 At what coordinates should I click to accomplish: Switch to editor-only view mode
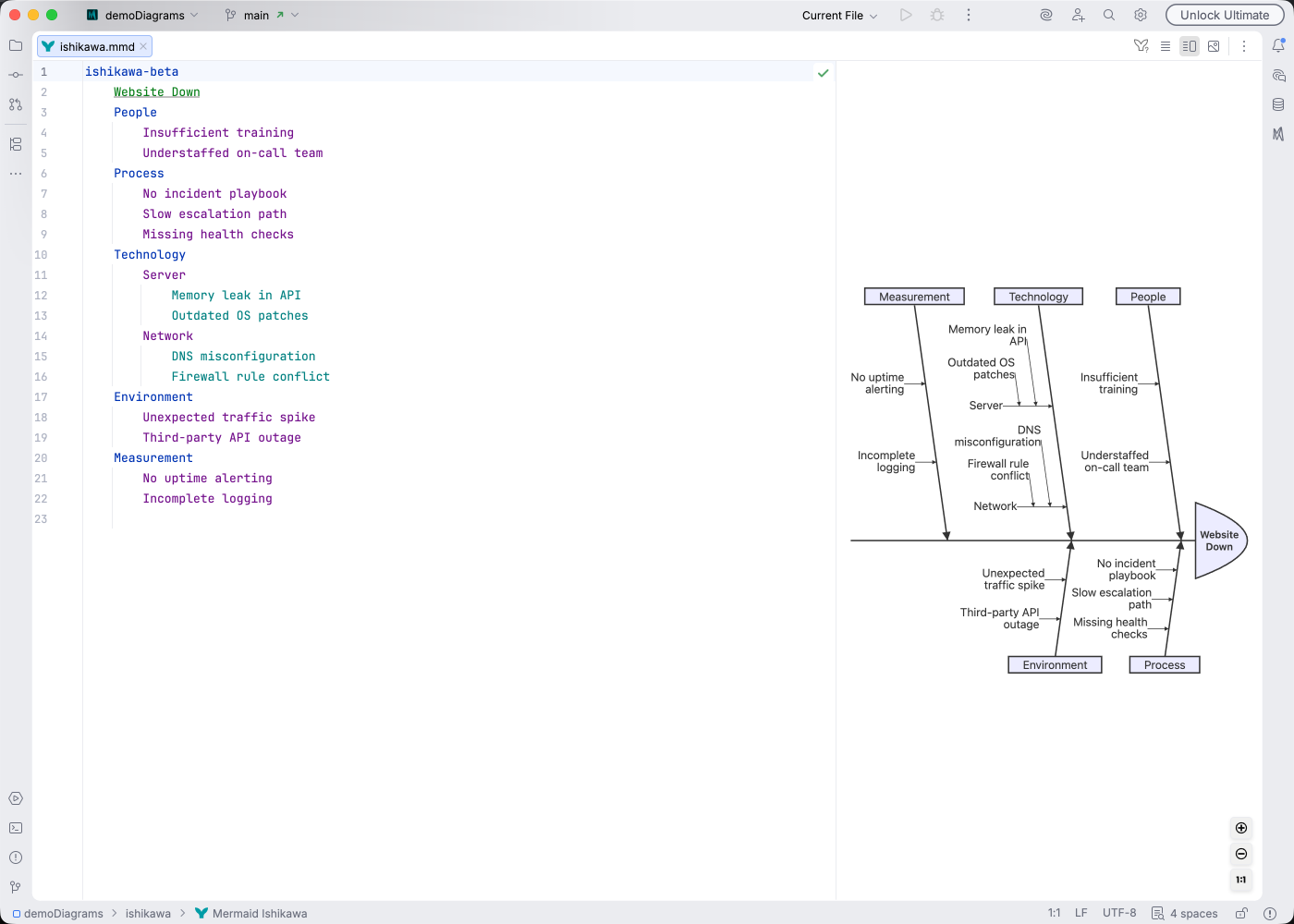(1166, 45)
